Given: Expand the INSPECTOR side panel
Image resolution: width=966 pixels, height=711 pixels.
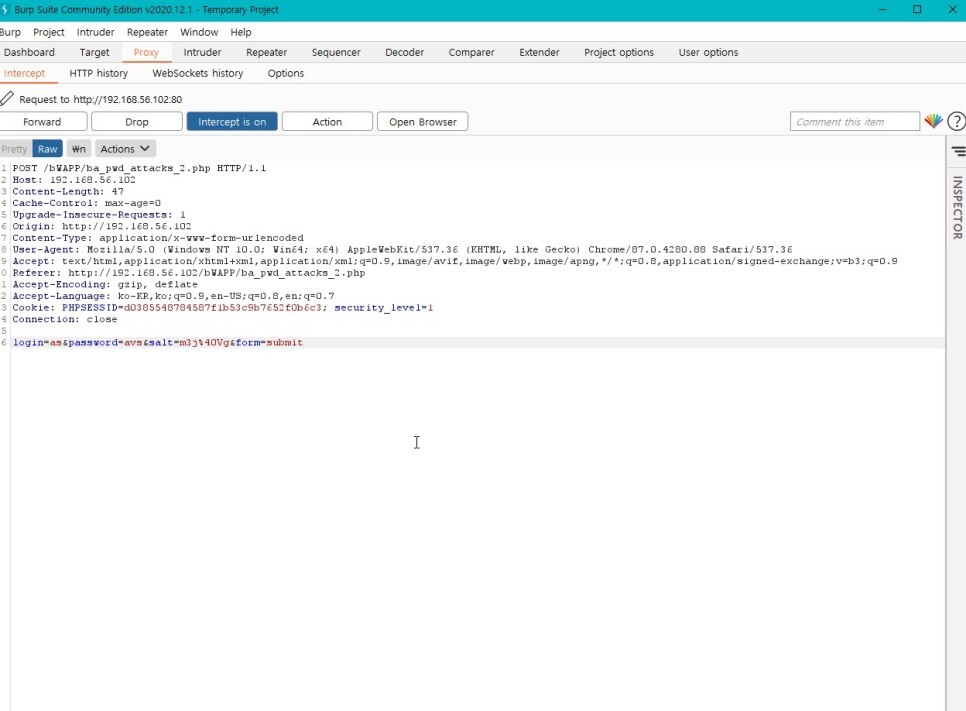Looking at the screenshot, I should (957, 208).
